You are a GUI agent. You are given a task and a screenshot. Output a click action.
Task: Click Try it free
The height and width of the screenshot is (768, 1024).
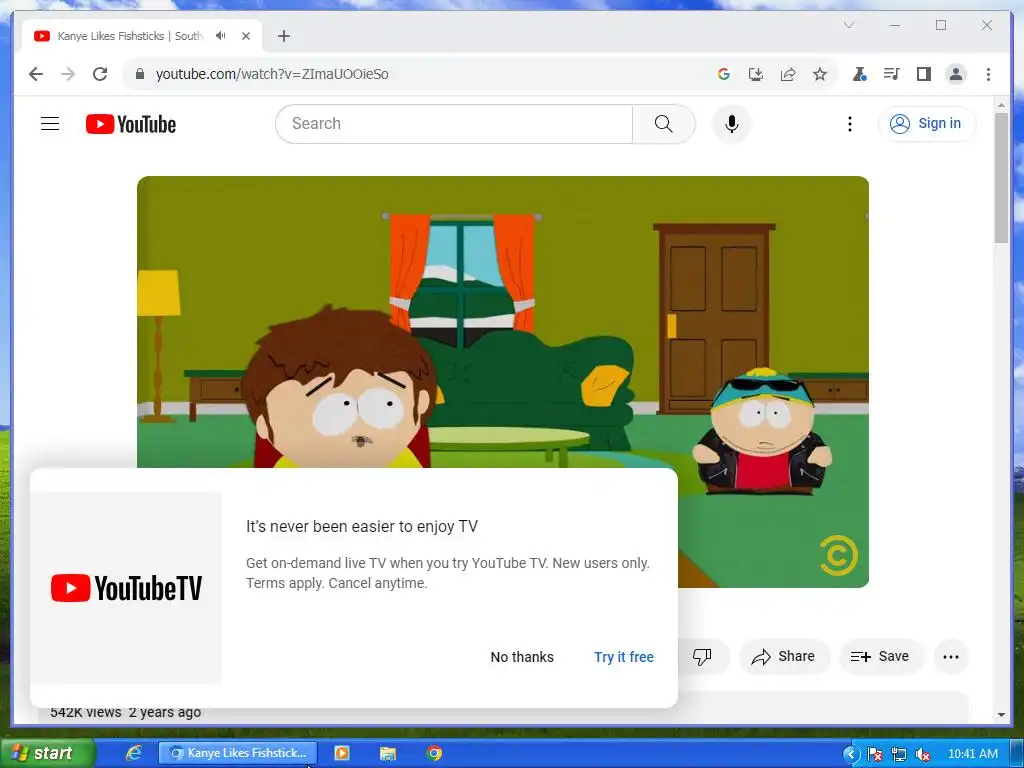(624, 657)
